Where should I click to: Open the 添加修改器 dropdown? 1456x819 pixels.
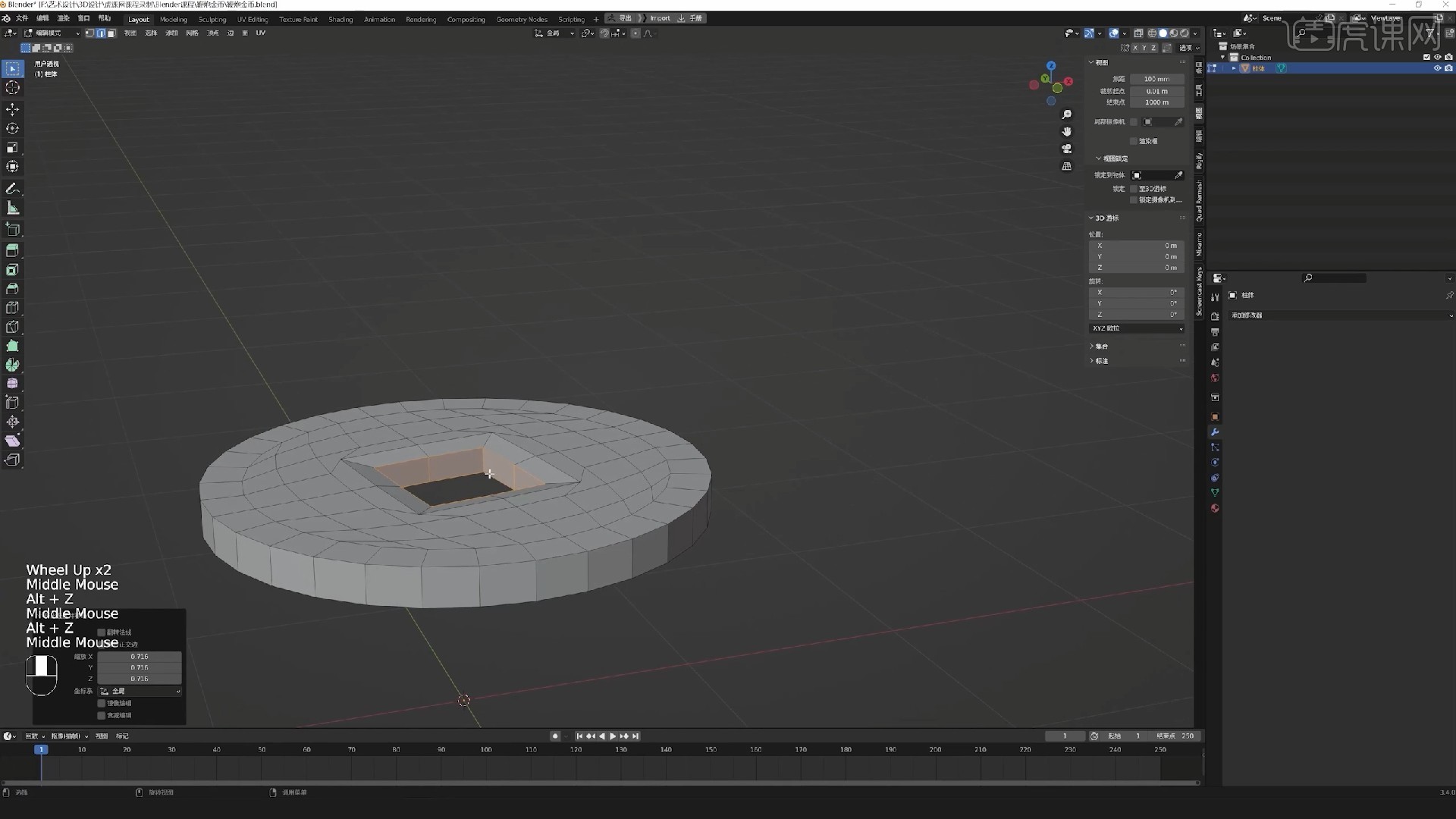[1340, 315]
